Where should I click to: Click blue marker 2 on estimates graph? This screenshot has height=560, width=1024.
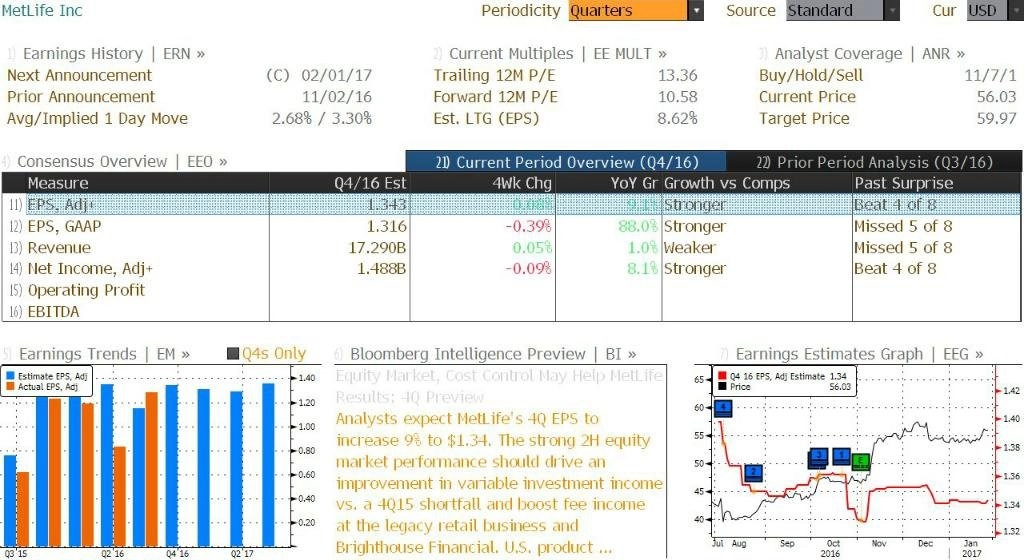click(754, 473)
